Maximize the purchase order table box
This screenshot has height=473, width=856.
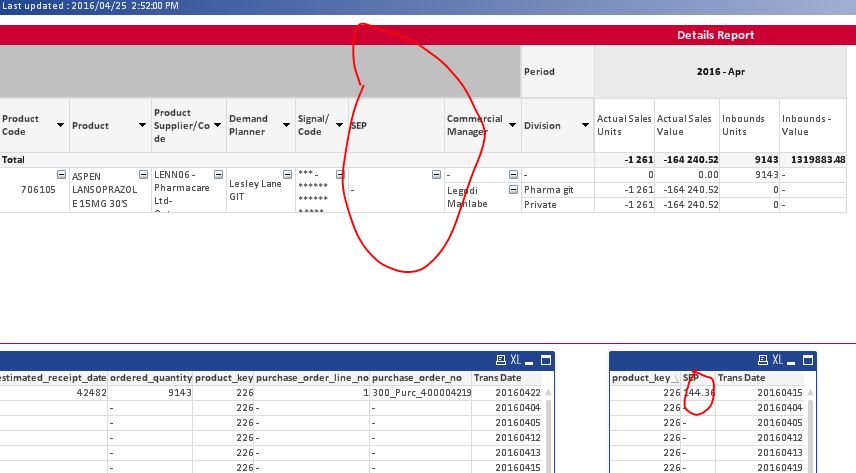coord(546,360)
